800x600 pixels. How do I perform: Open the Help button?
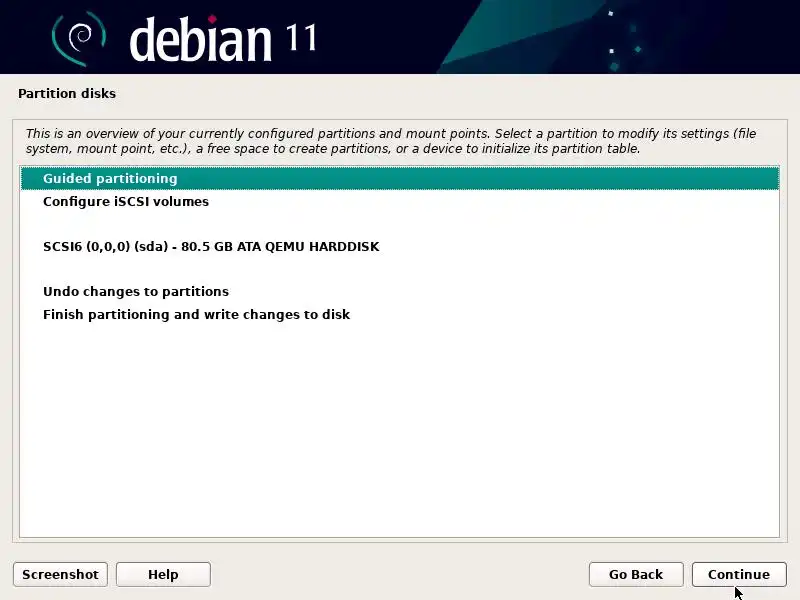(163, 574)
